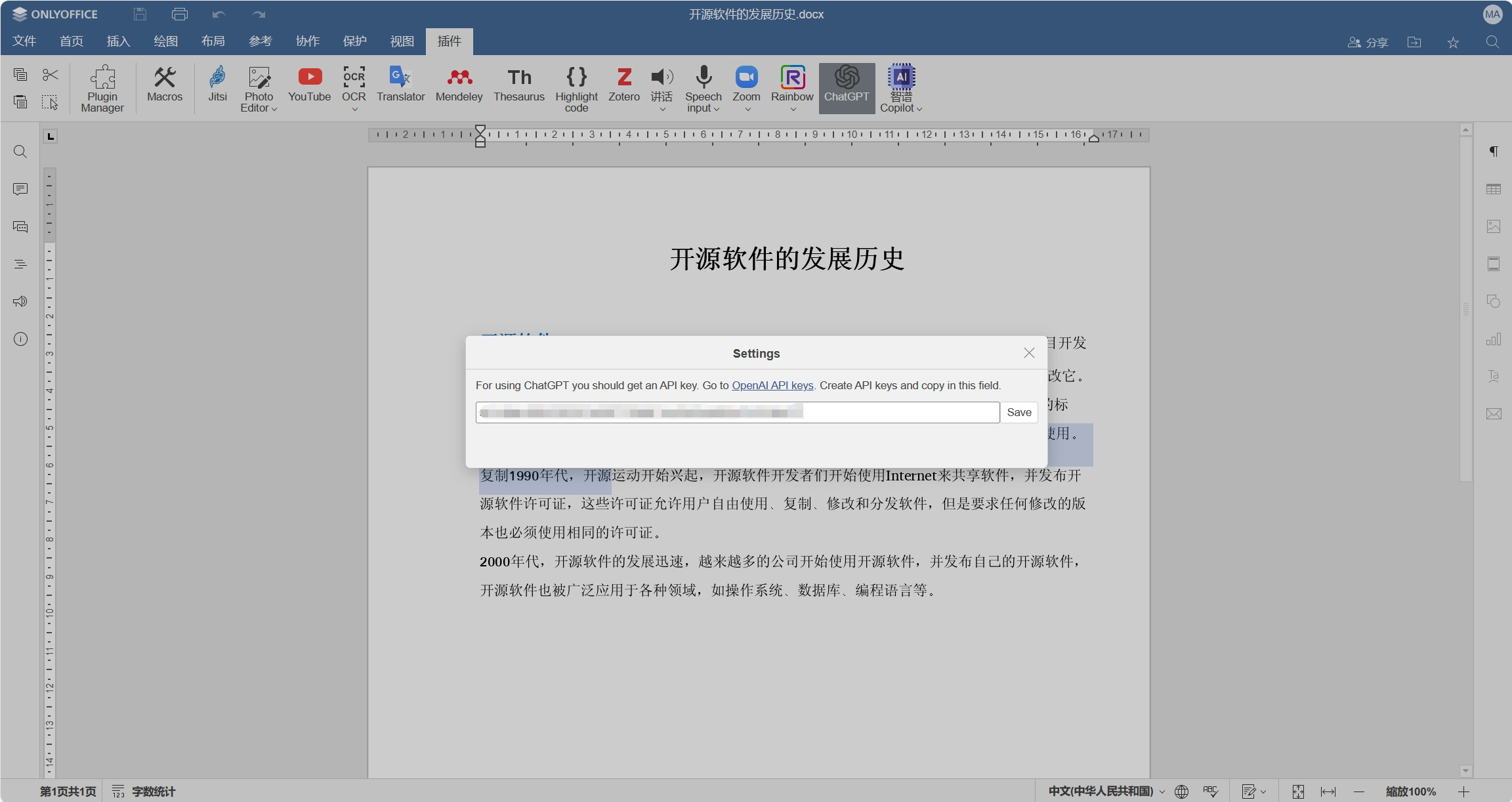This screenshot has height=802, width=1512.
Task: Open the search panel in left sidebar
Action: click(20, 152)
